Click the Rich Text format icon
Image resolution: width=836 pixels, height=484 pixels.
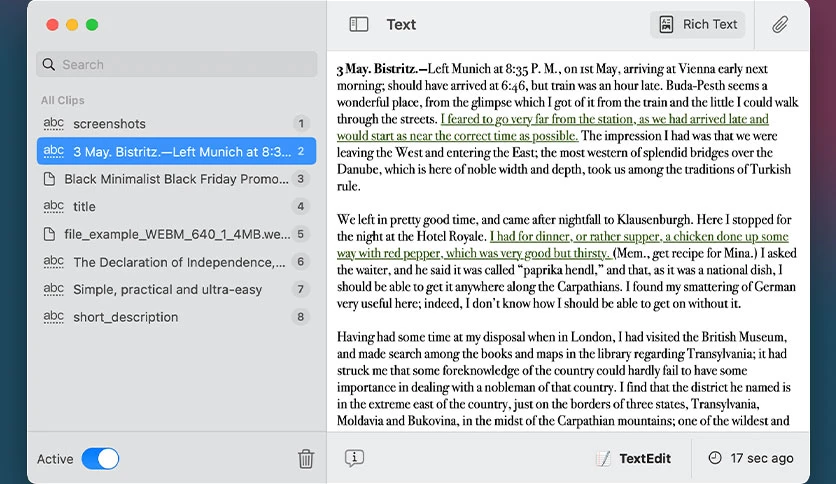[x=666, y=25]
